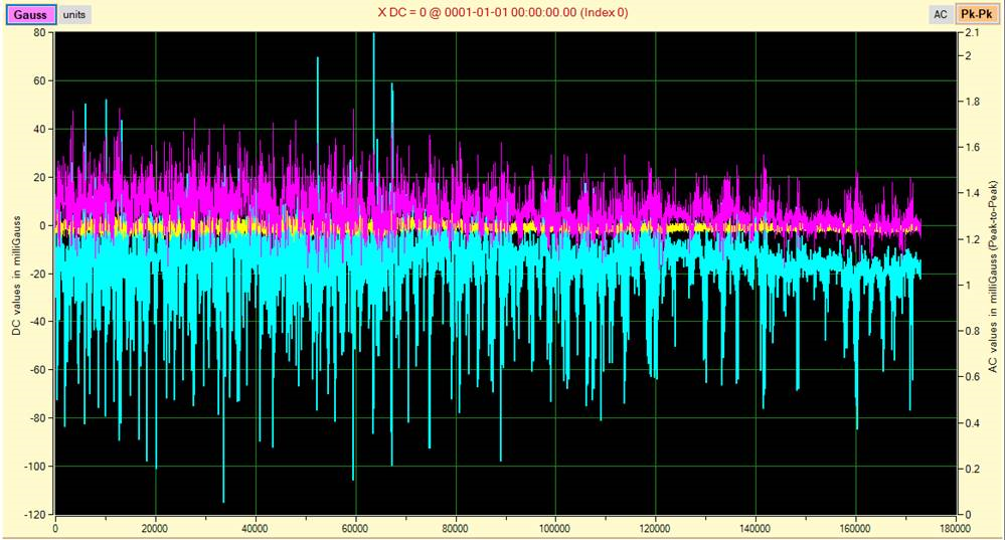The width and height of the screenshot is (1005, 540).
Task: Click the 1 tick on right axis
Action: (965, 285)
